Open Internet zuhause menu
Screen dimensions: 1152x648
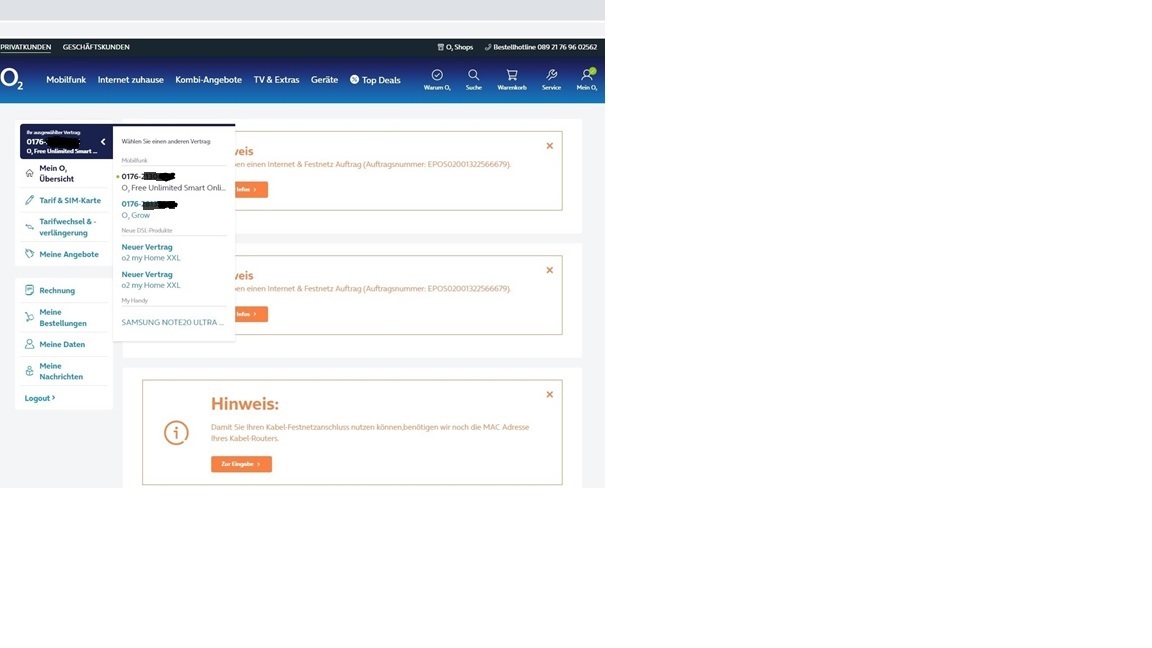[x=131, y=79]
